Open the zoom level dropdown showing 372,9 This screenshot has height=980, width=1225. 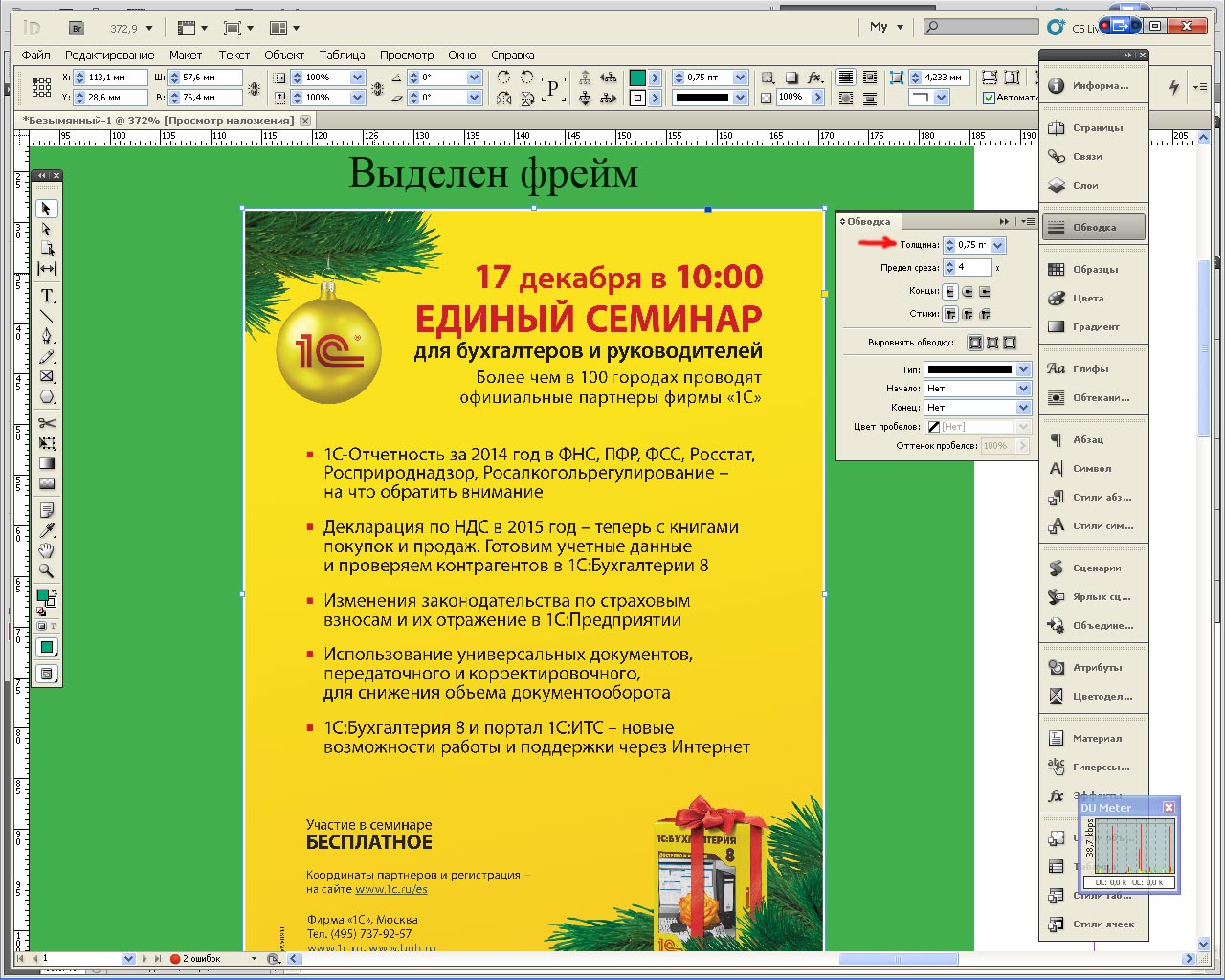coord(149,29)
